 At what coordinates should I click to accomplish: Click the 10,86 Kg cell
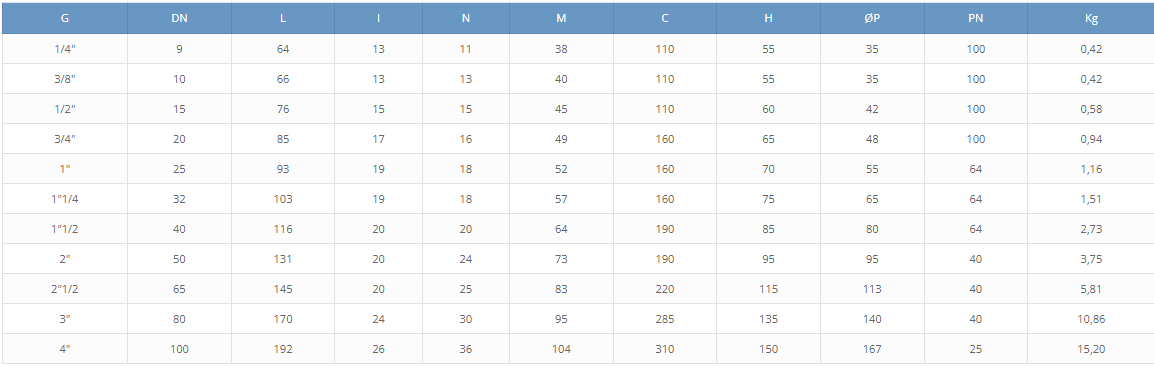pos(1091,319)
